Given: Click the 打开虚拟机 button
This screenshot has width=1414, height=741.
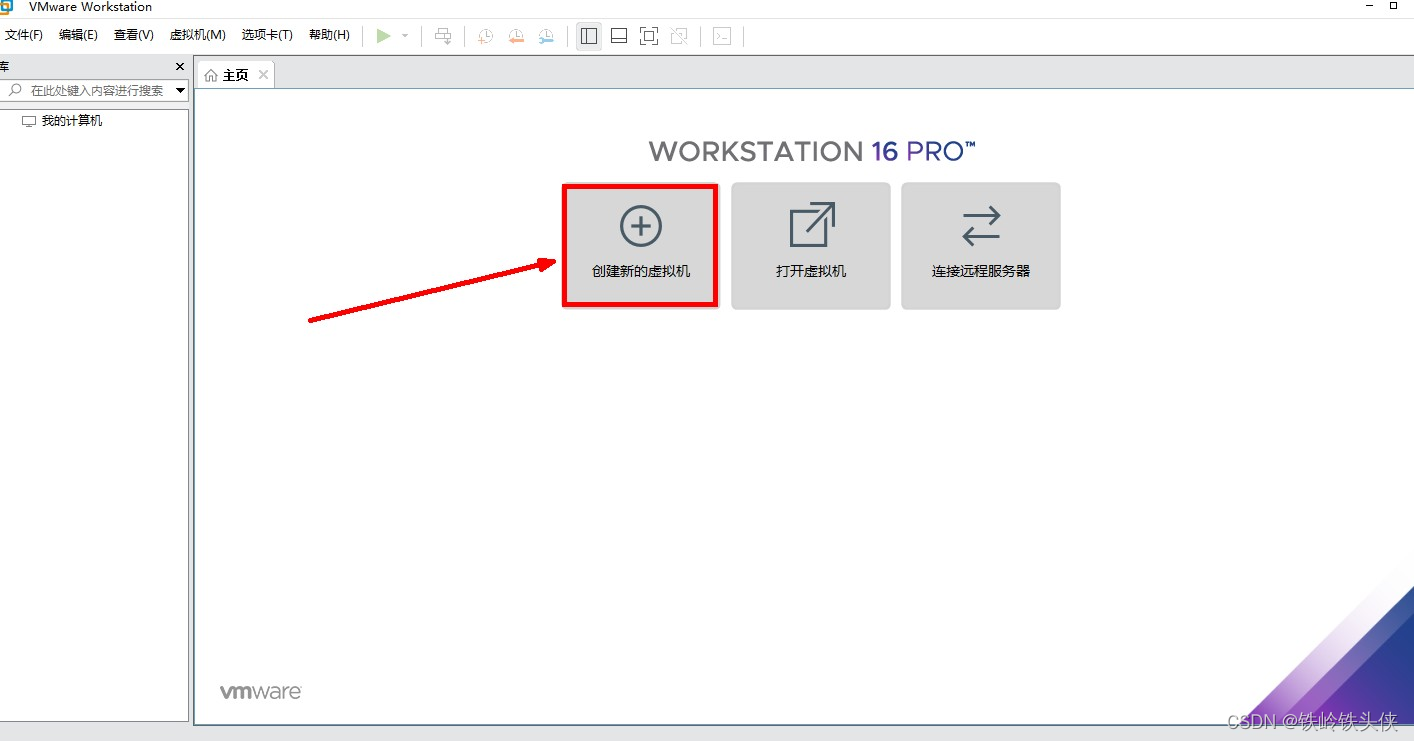Looking at the screenshot, I should 811,245.
